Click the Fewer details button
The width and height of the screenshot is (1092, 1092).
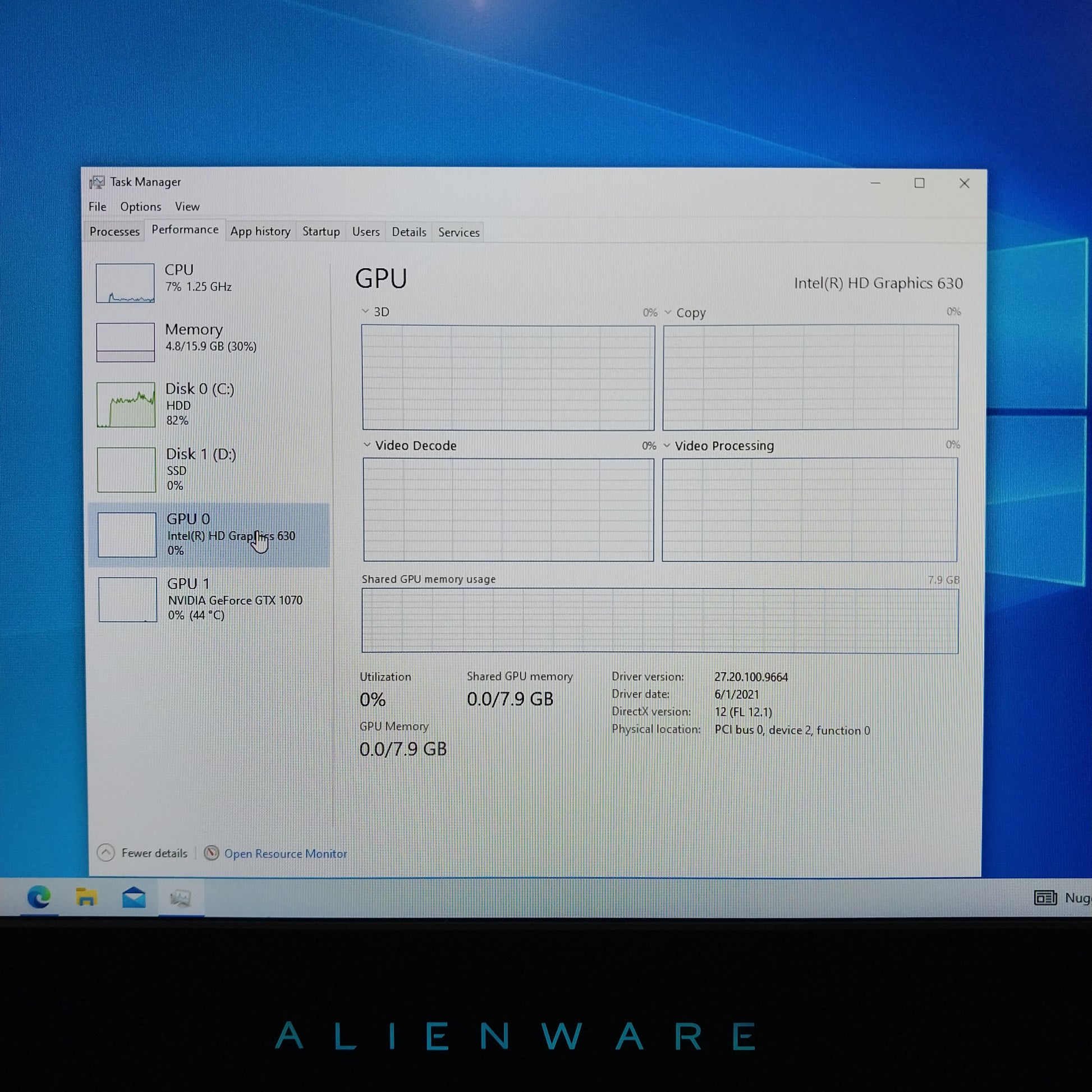pos(143,852)
